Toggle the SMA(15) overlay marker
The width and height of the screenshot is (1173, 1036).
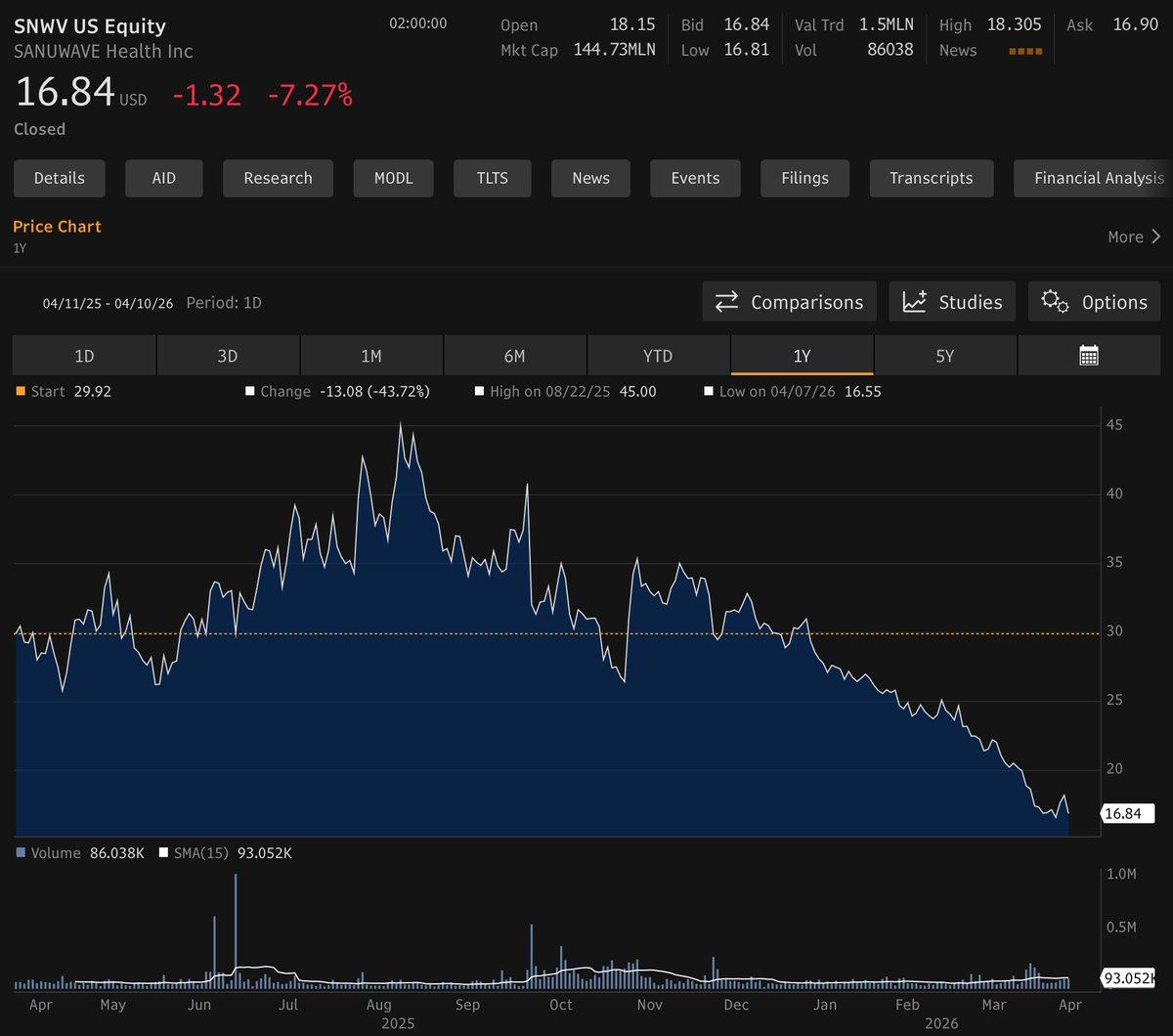click(163, 852)
